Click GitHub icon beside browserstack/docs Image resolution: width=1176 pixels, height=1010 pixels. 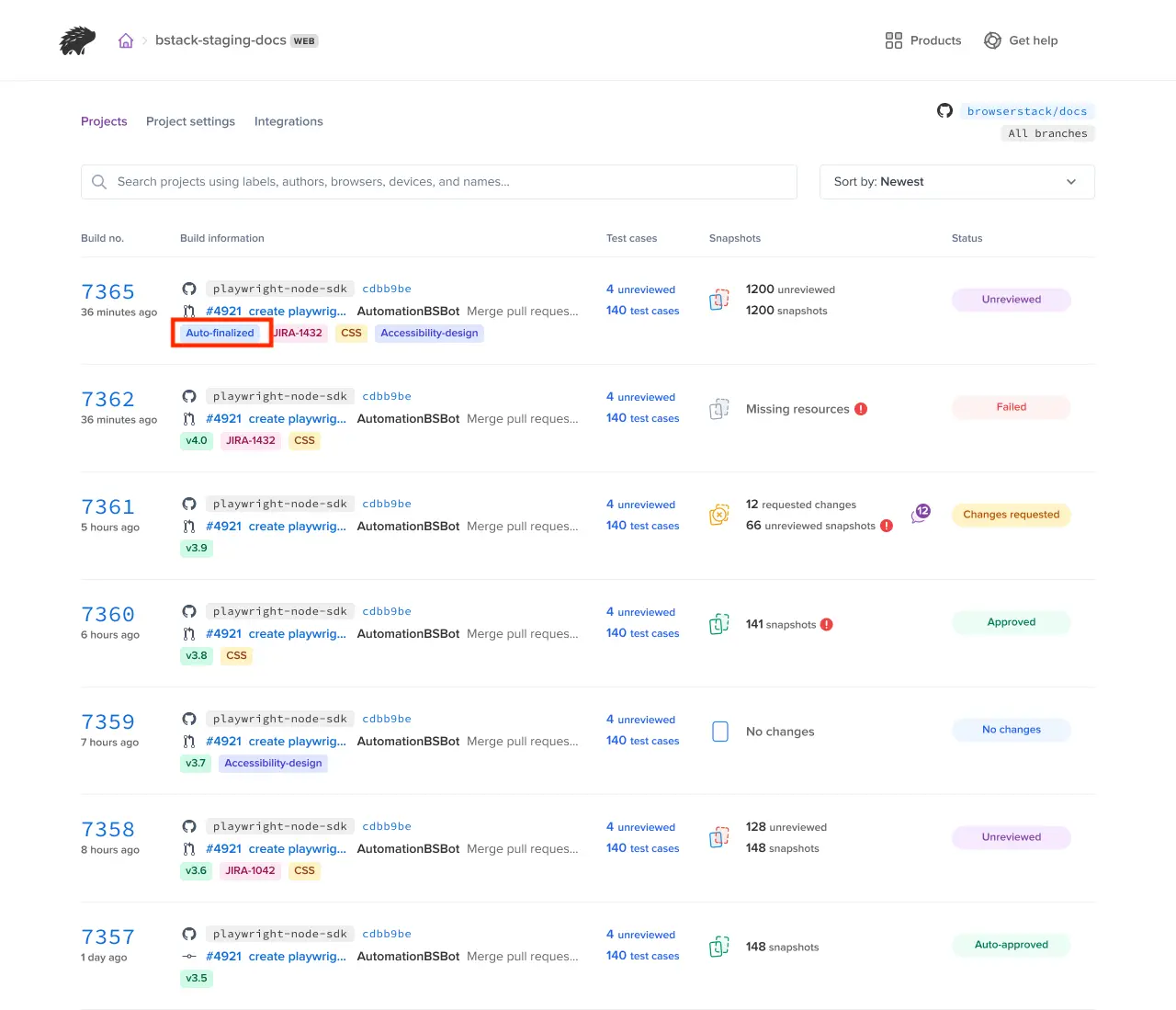click(944, 111)
